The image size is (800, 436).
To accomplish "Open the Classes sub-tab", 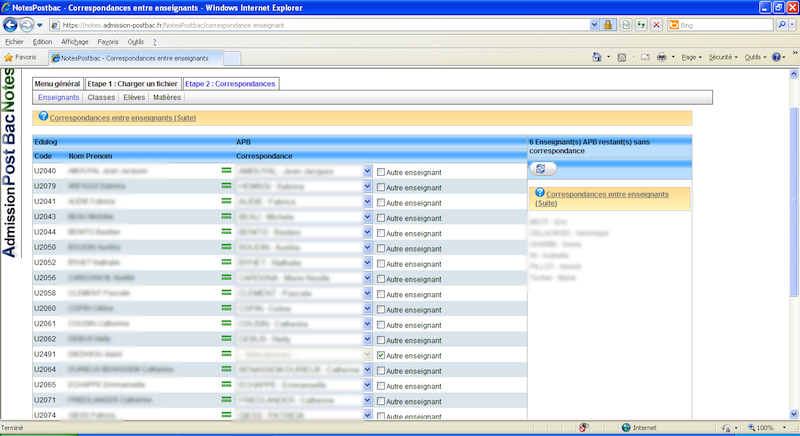I will [101, 98].
